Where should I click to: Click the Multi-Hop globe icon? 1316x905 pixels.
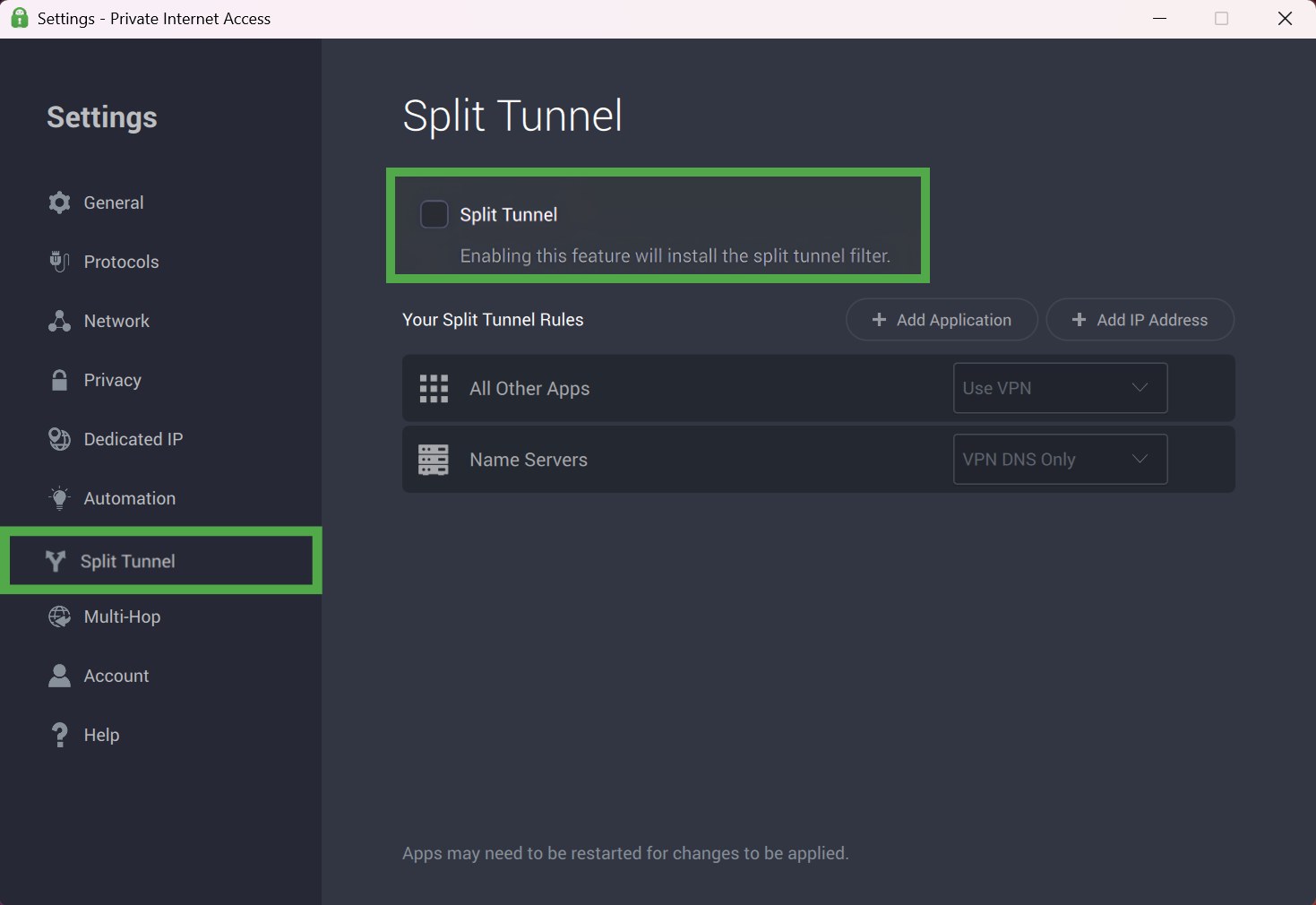(59, 616)
